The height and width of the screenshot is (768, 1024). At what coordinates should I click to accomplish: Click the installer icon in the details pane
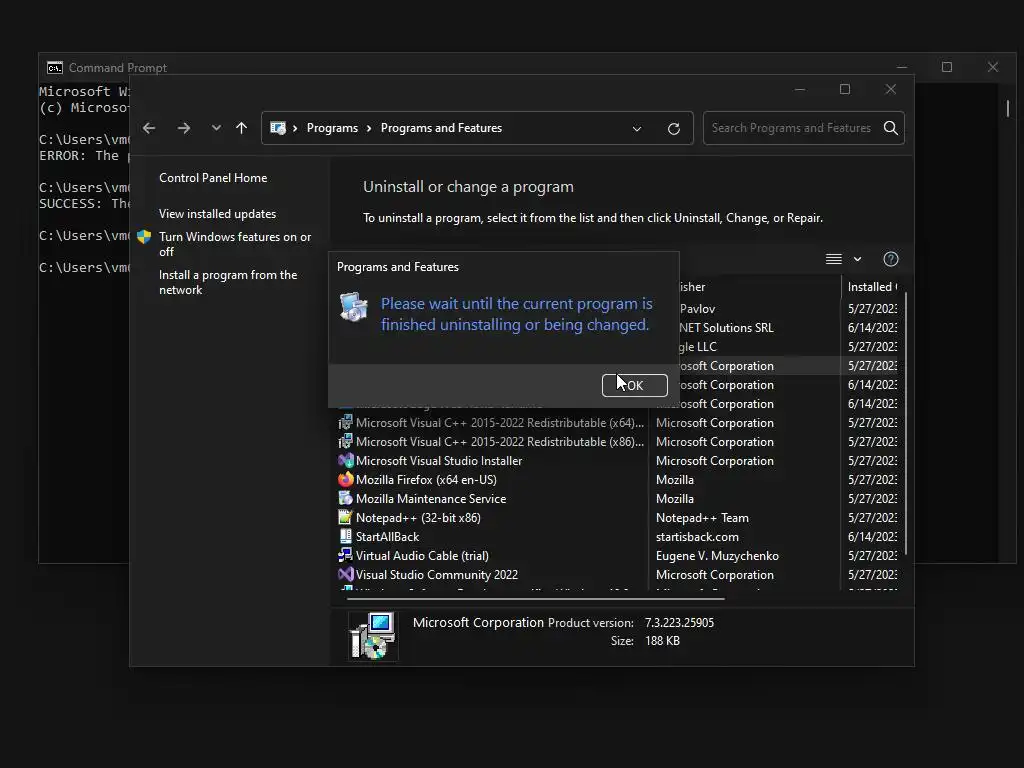pos(372,635)
